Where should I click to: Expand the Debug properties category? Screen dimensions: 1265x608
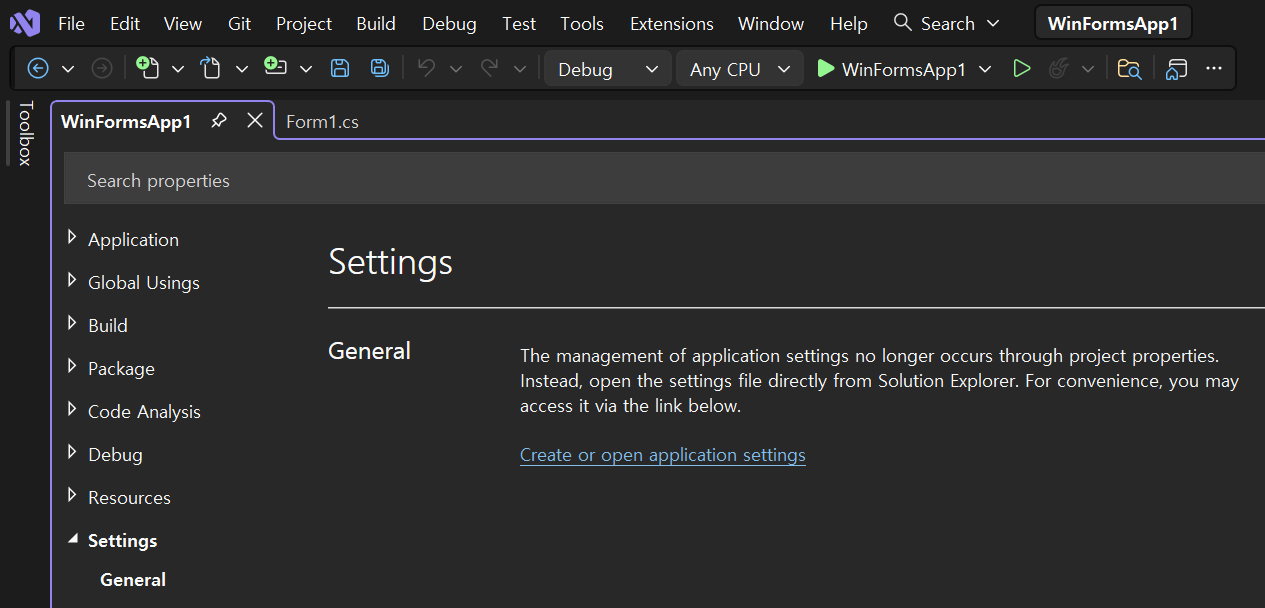point(72,453)
